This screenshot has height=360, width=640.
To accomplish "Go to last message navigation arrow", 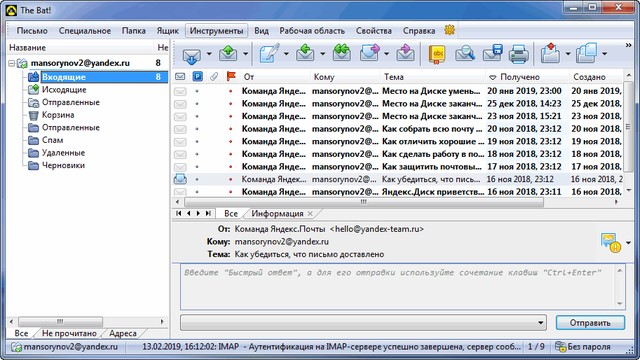I will click(x=208, y=213).
